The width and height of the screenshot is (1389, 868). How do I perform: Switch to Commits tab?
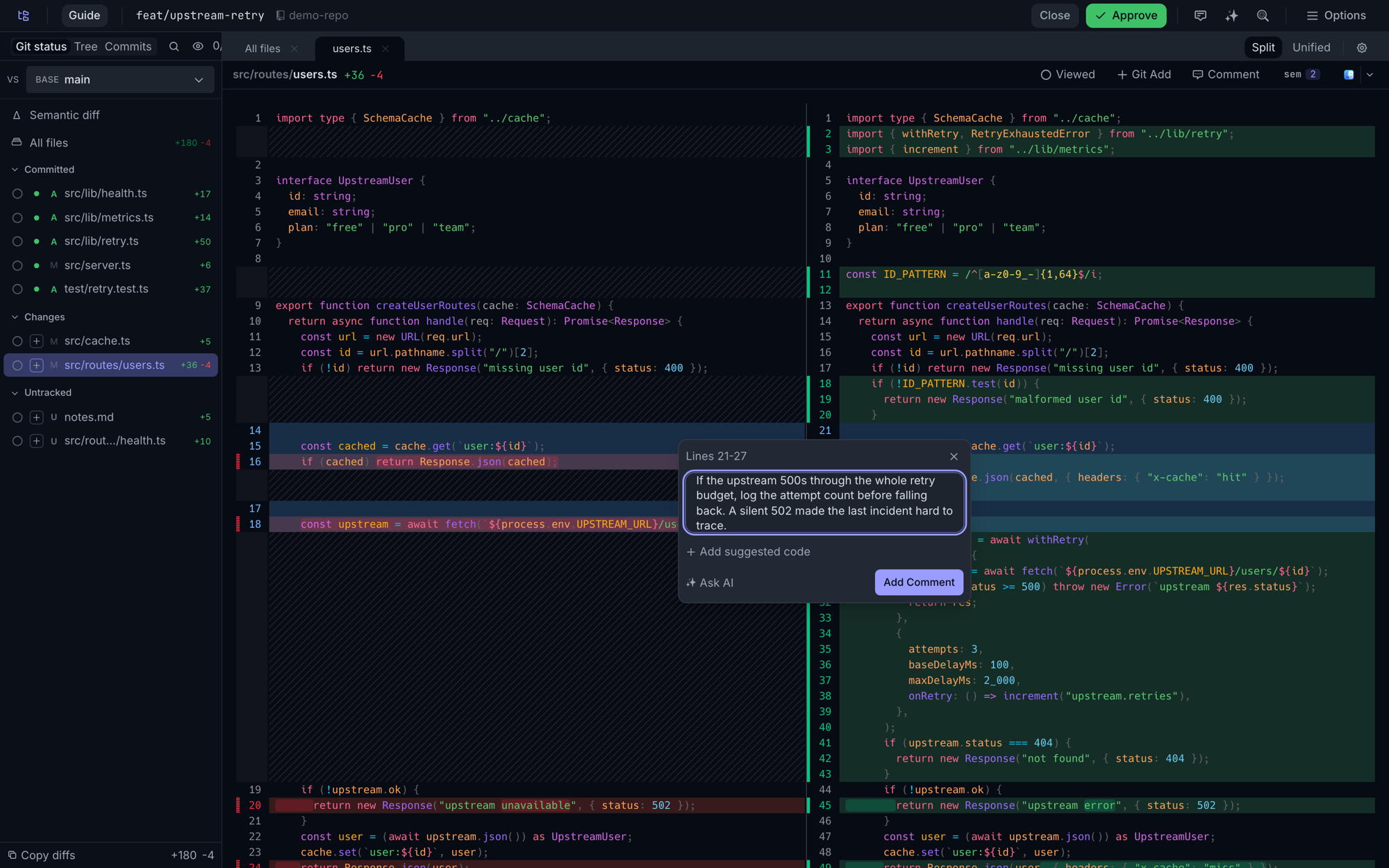(x=128, y=47)
